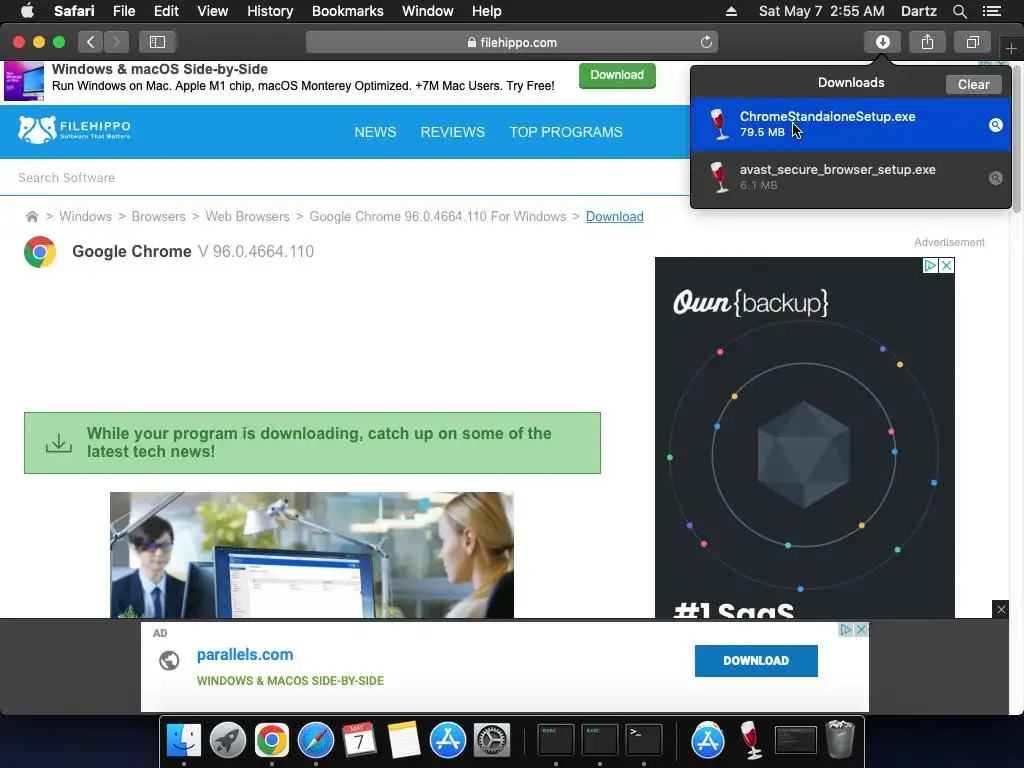The height and width of the screenshot is (768, 1024).
Task: Open TOP PROGRAMS section
Action: coord(566,132)
